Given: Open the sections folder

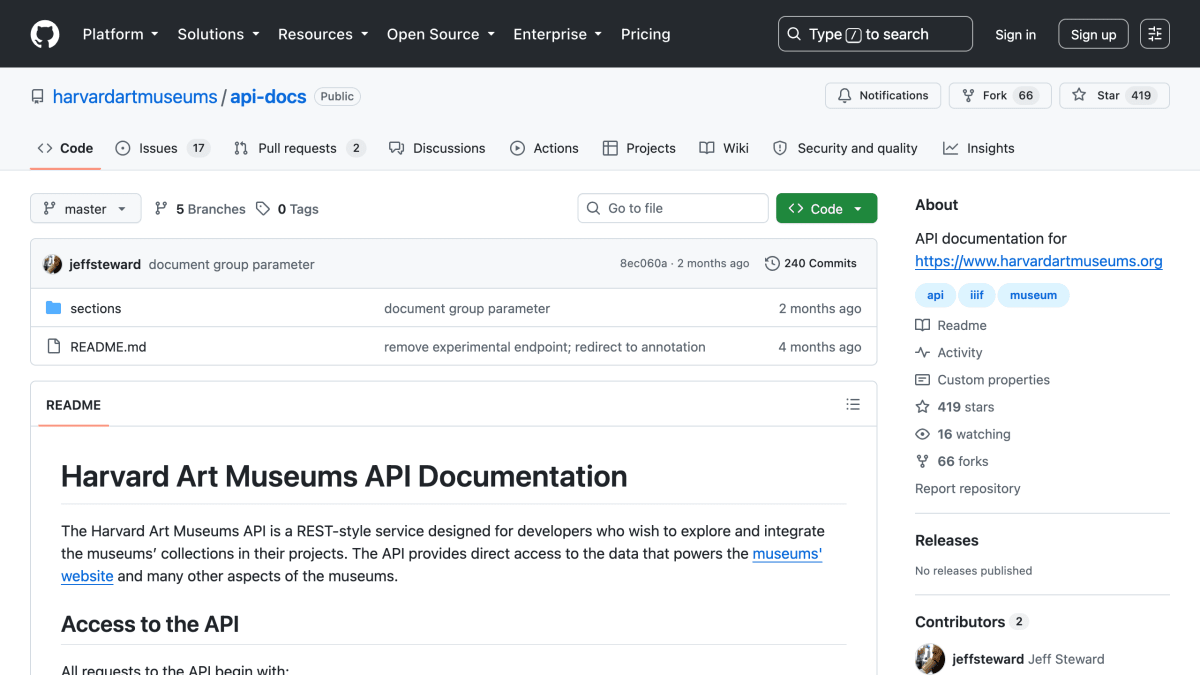Looking at the screenshot, I should 96,309.
